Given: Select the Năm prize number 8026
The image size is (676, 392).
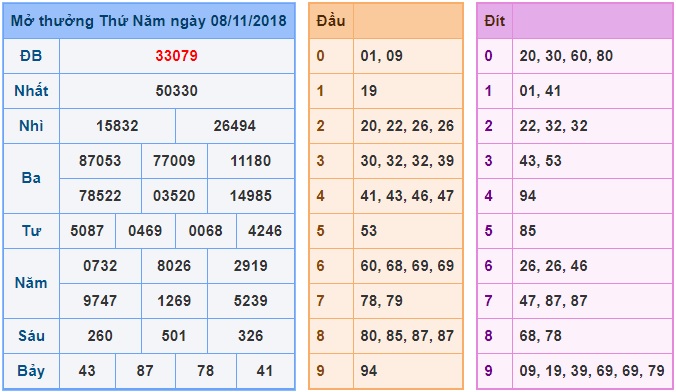Looking at the screenshot, I should (174, 265).
